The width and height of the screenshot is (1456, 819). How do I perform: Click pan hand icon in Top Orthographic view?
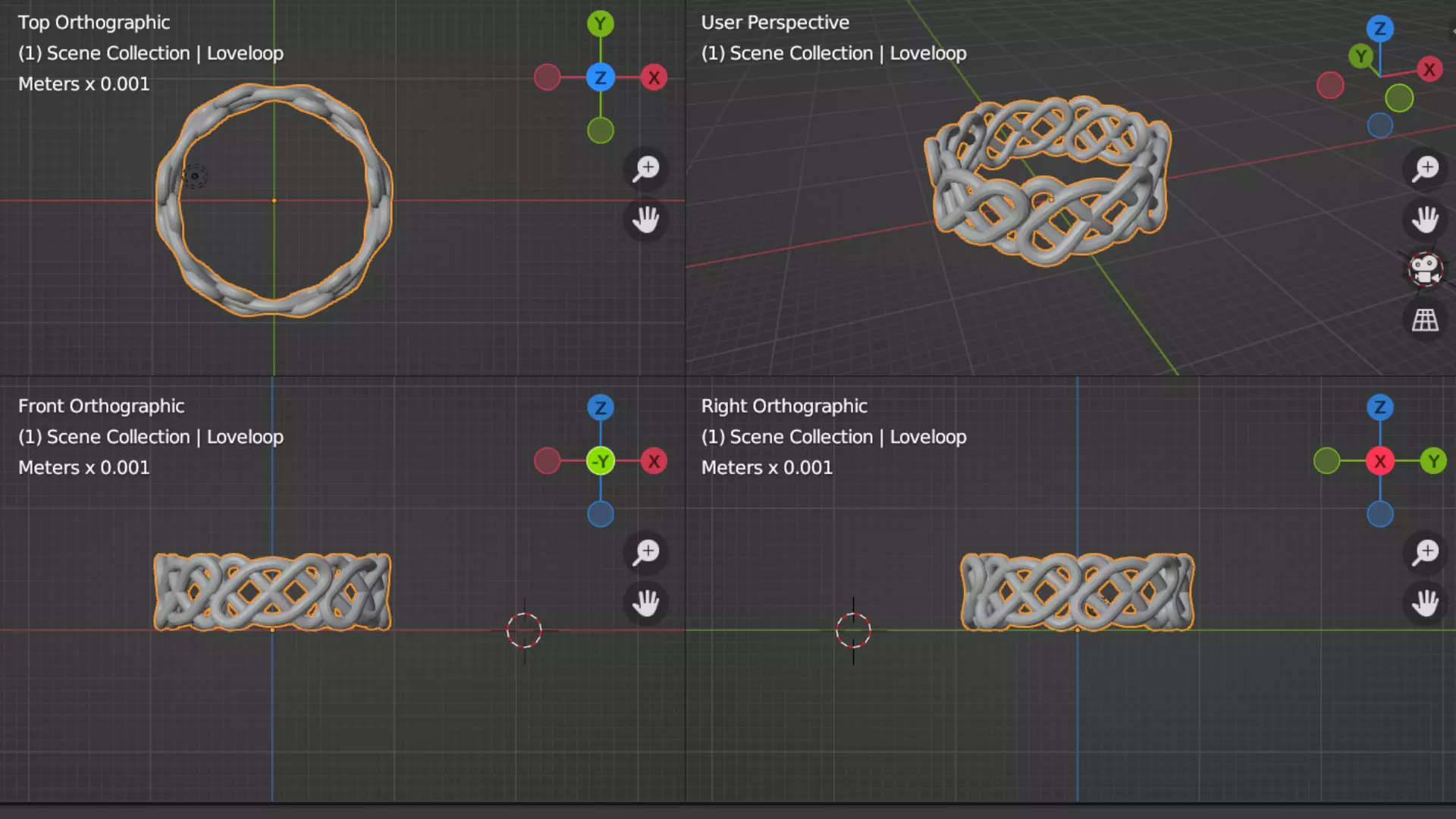tap(646, 221)
